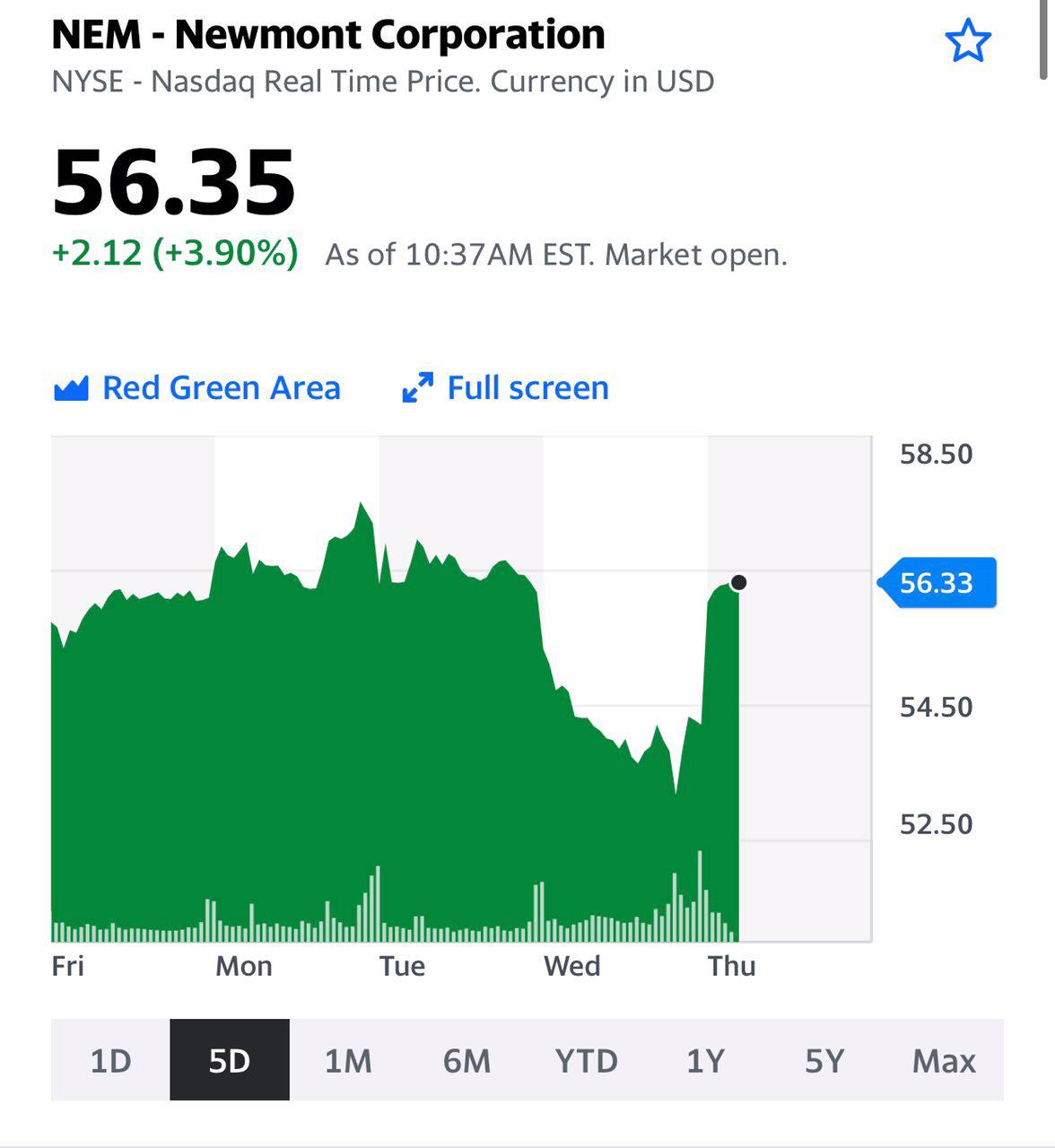Click the Fri axis label
Image resolution: width=1055 pixels, height=1148 pixels.
(x=68, y=966)
